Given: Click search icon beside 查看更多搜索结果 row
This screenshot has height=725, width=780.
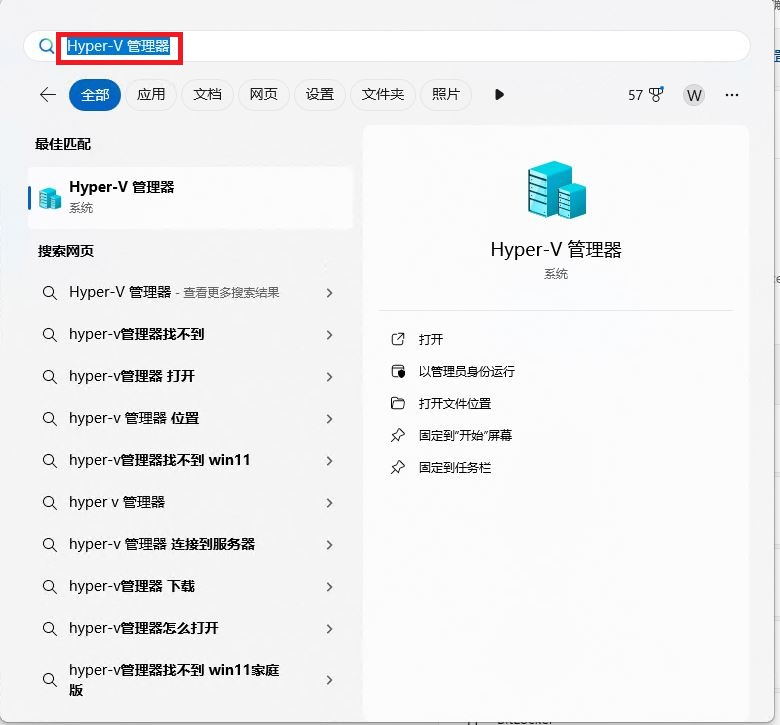Looking at the screenshot, I should [50, 293].
